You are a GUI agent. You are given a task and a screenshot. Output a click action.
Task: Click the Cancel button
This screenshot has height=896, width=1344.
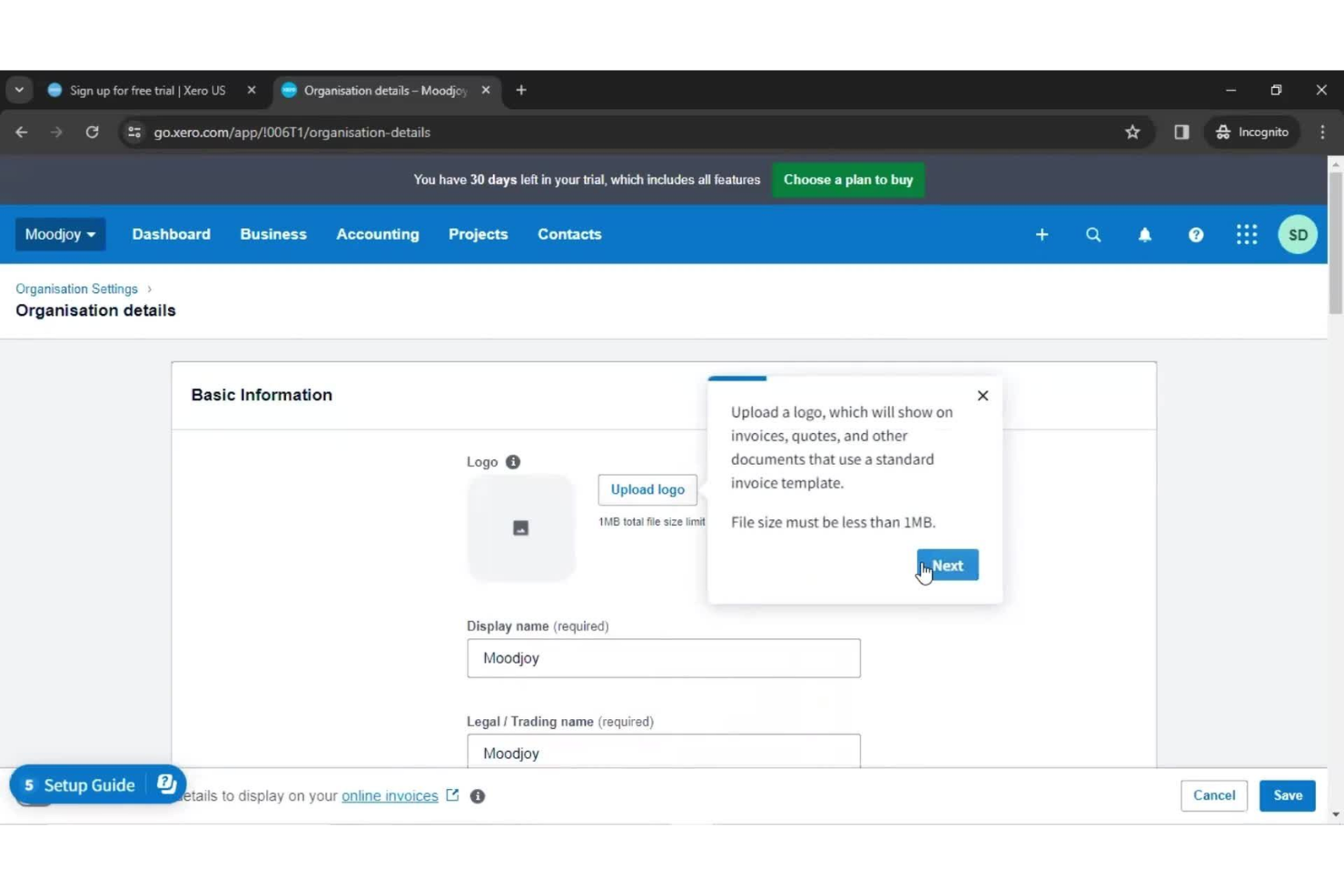[1213, 795]
